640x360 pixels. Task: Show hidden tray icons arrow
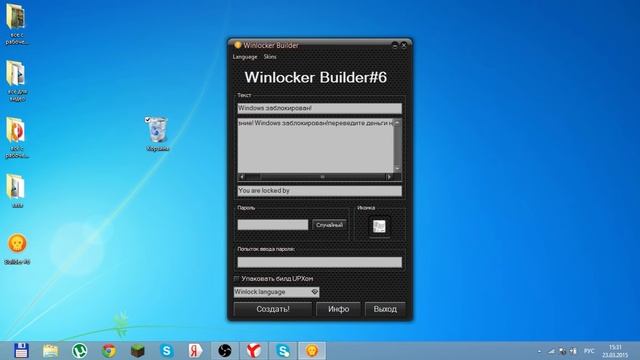click(x=540, y=351)
